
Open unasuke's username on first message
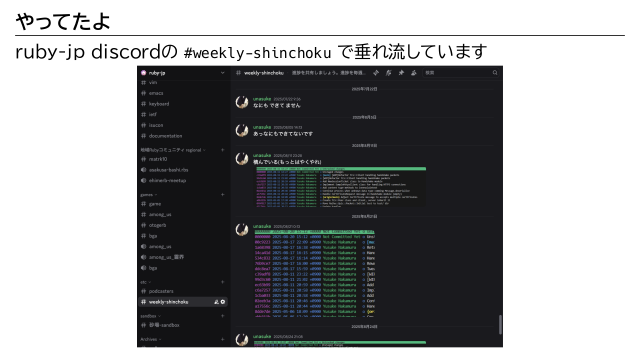pos(262,99)
